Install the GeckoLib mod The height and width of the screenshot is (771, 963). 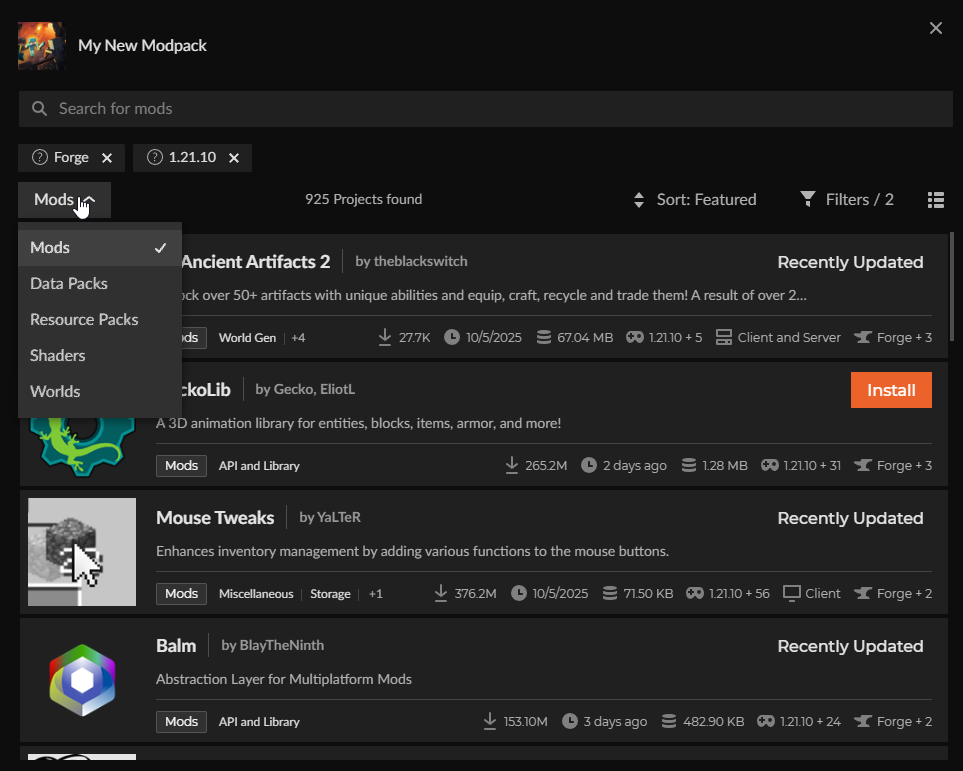891,390
